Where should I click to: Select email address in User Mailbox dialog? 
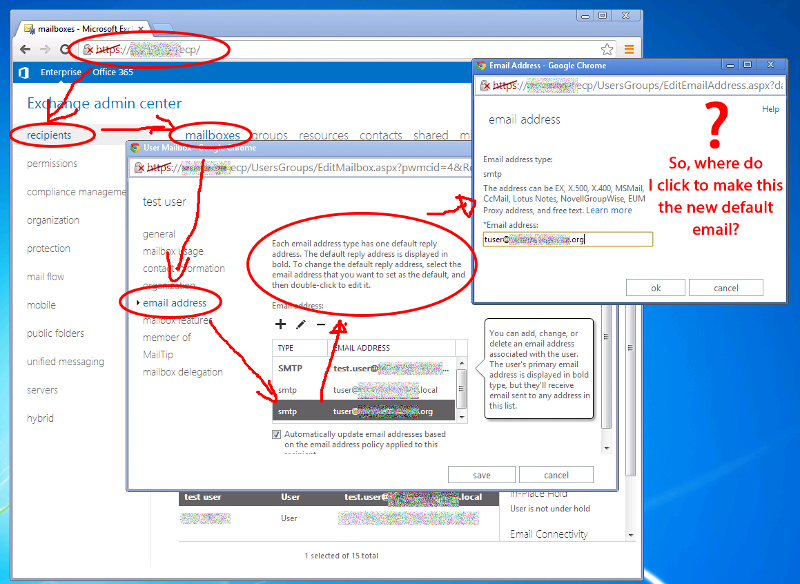click(x=174, y=303)
